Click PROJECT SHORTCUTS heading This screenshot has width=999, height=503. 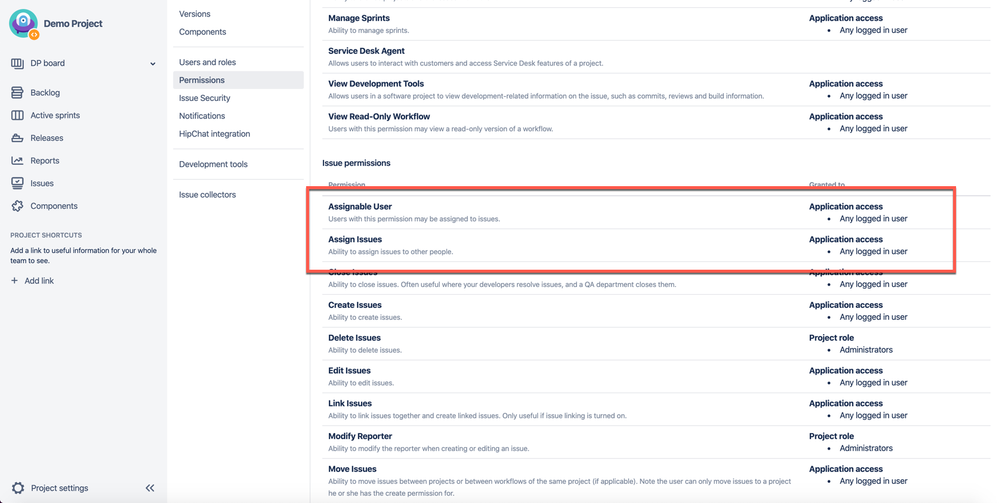[46, 235]
